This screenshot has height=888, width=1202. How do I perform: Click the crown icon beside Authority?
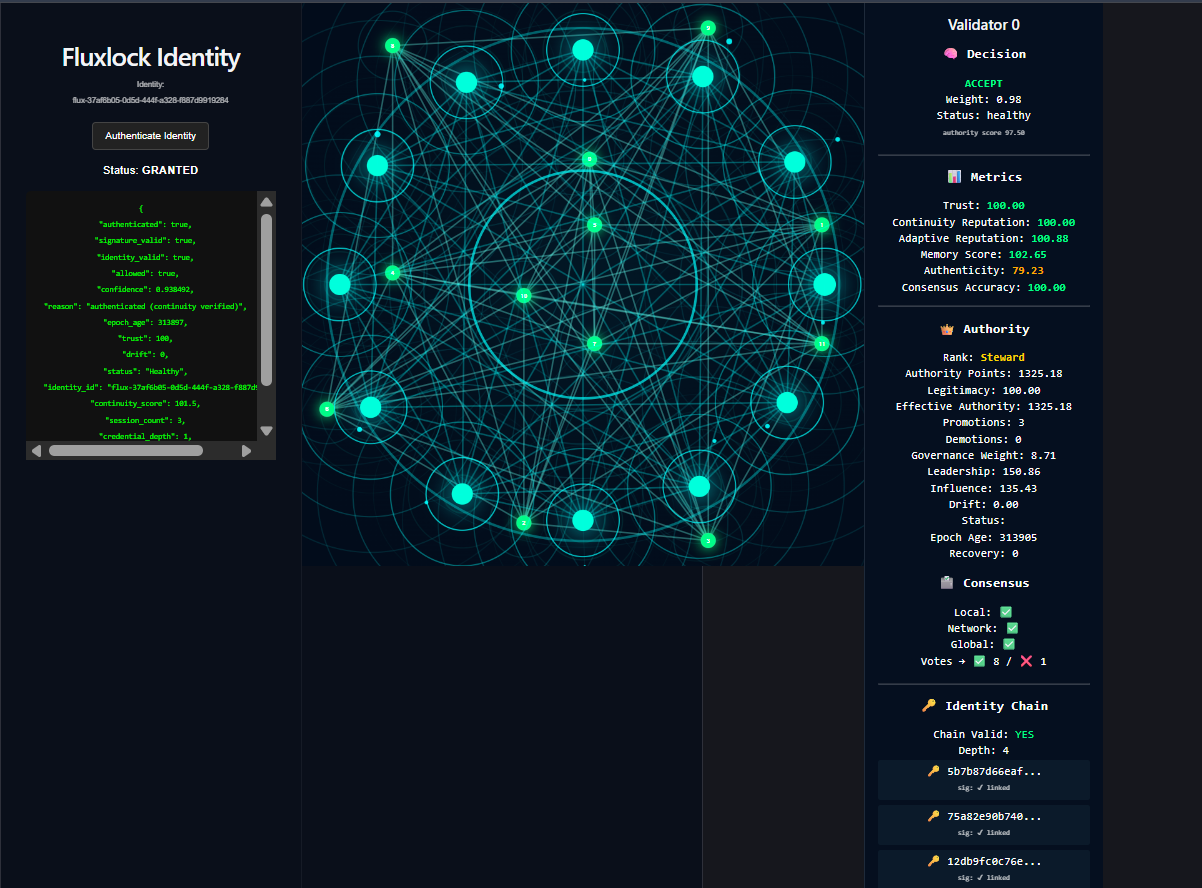tap(947, 329)
